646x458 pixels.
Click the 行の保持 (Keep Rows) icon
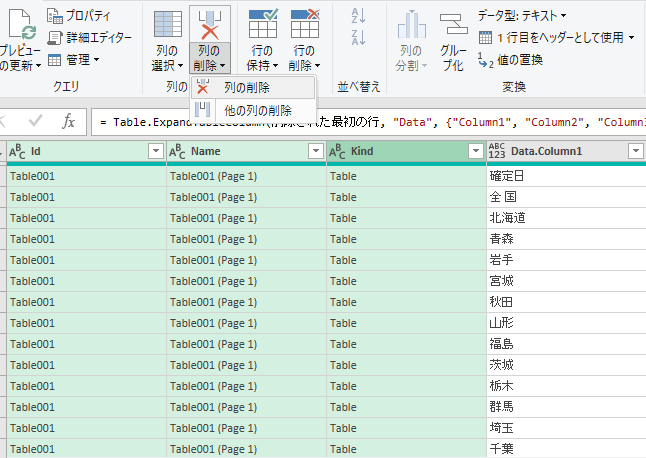263,25
